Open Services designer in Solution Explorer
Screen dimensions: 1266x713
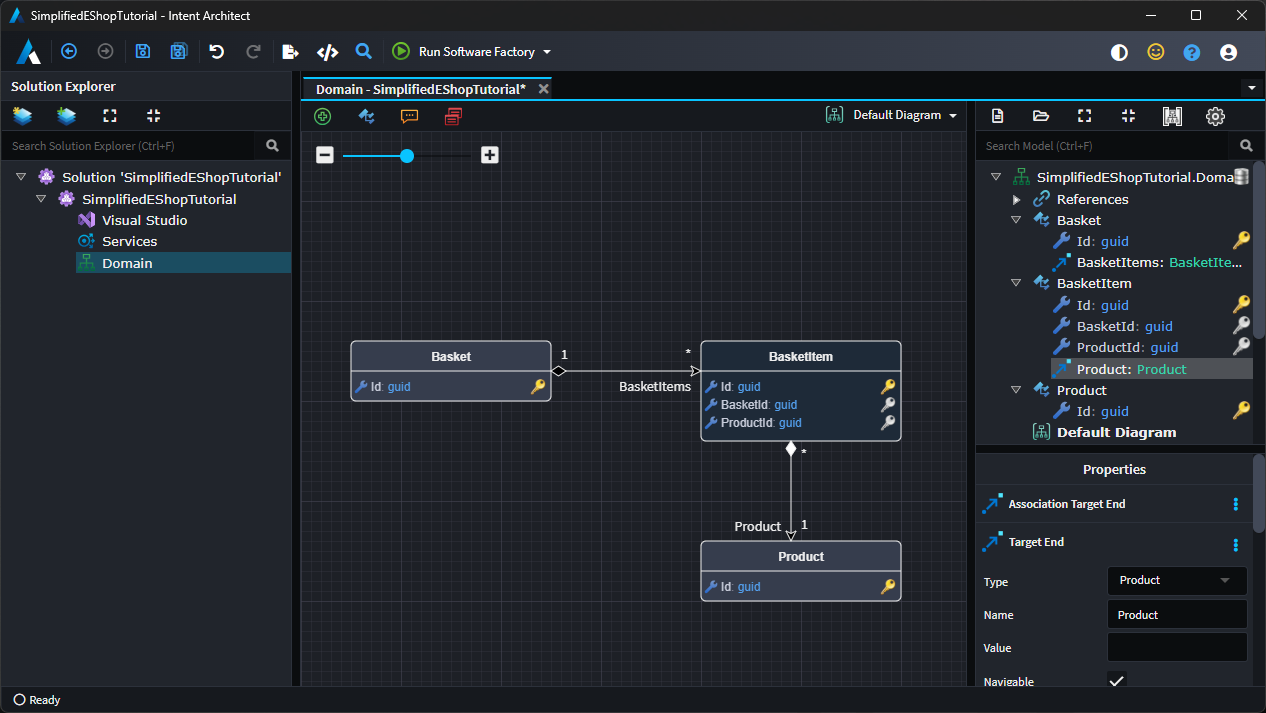129,241
